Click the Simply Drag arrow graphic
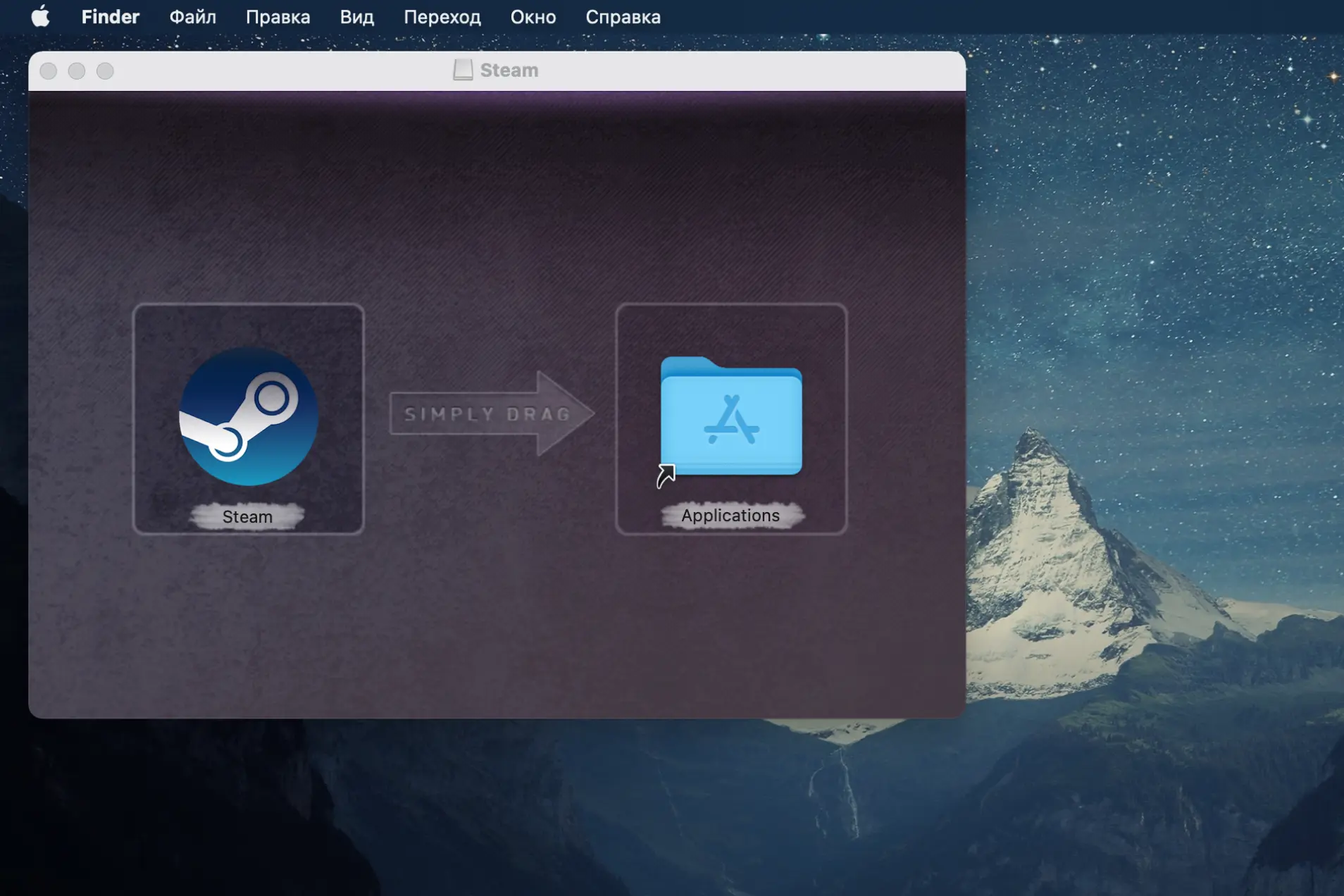This screenshot has height=896, width=1344. 491,413
